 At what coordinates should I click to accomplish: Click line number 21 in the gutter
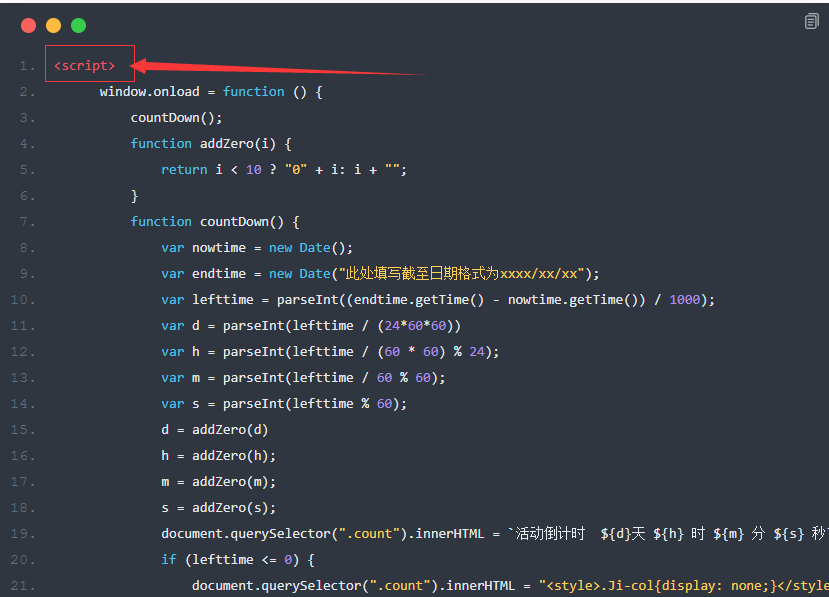click(x=23, y=586)
